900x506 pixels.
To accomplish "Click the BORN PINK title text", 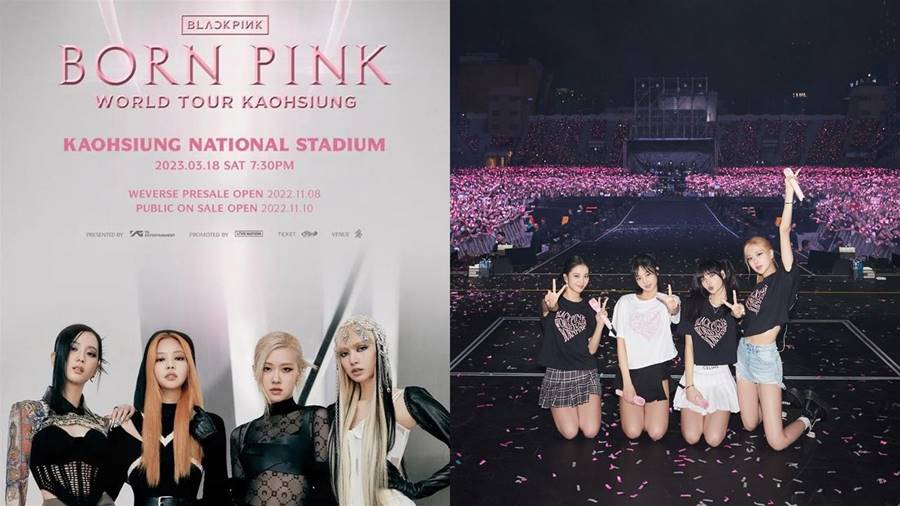I will [225, 65].
